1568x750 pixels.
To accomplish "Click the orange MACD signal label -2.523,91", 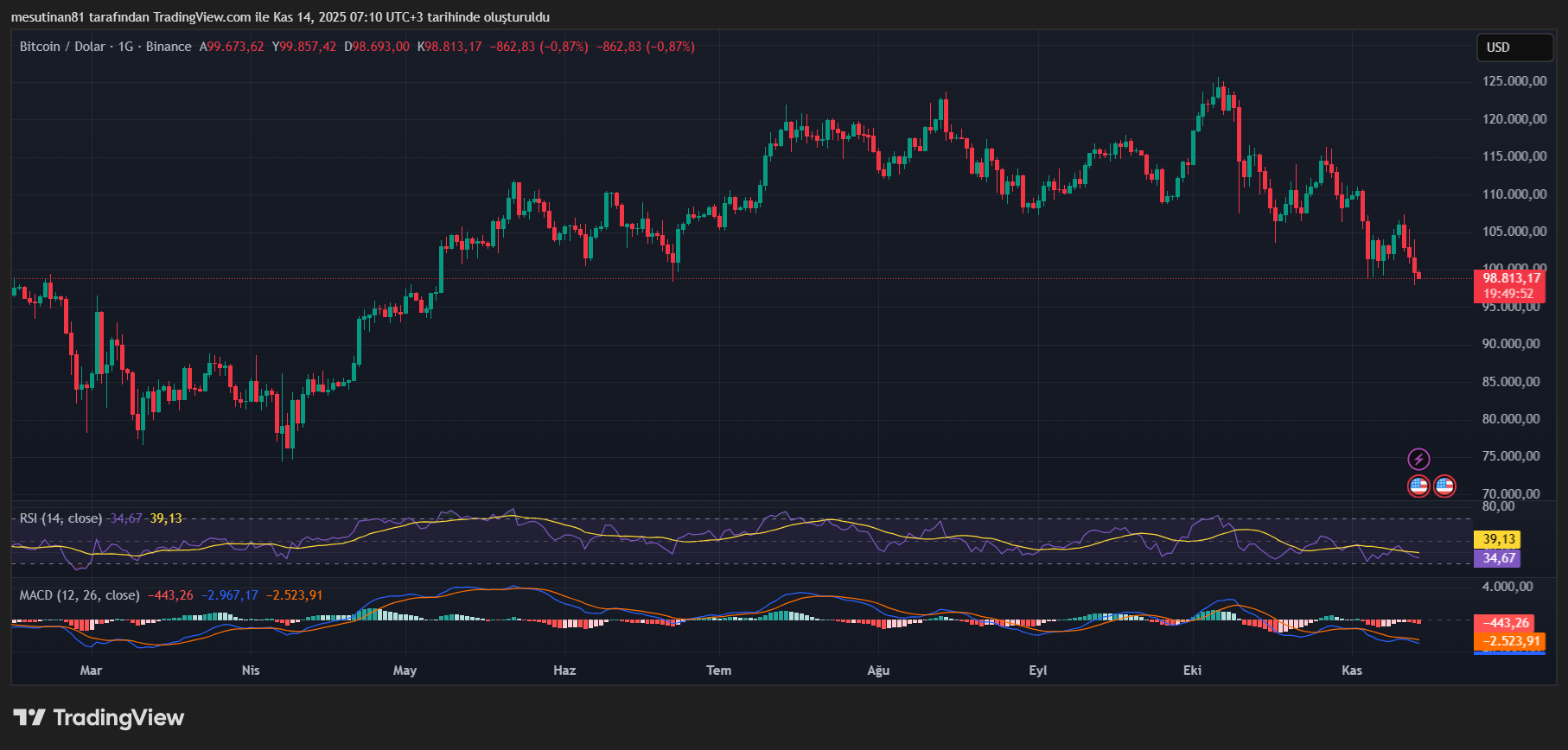I will pos(1510,641).
